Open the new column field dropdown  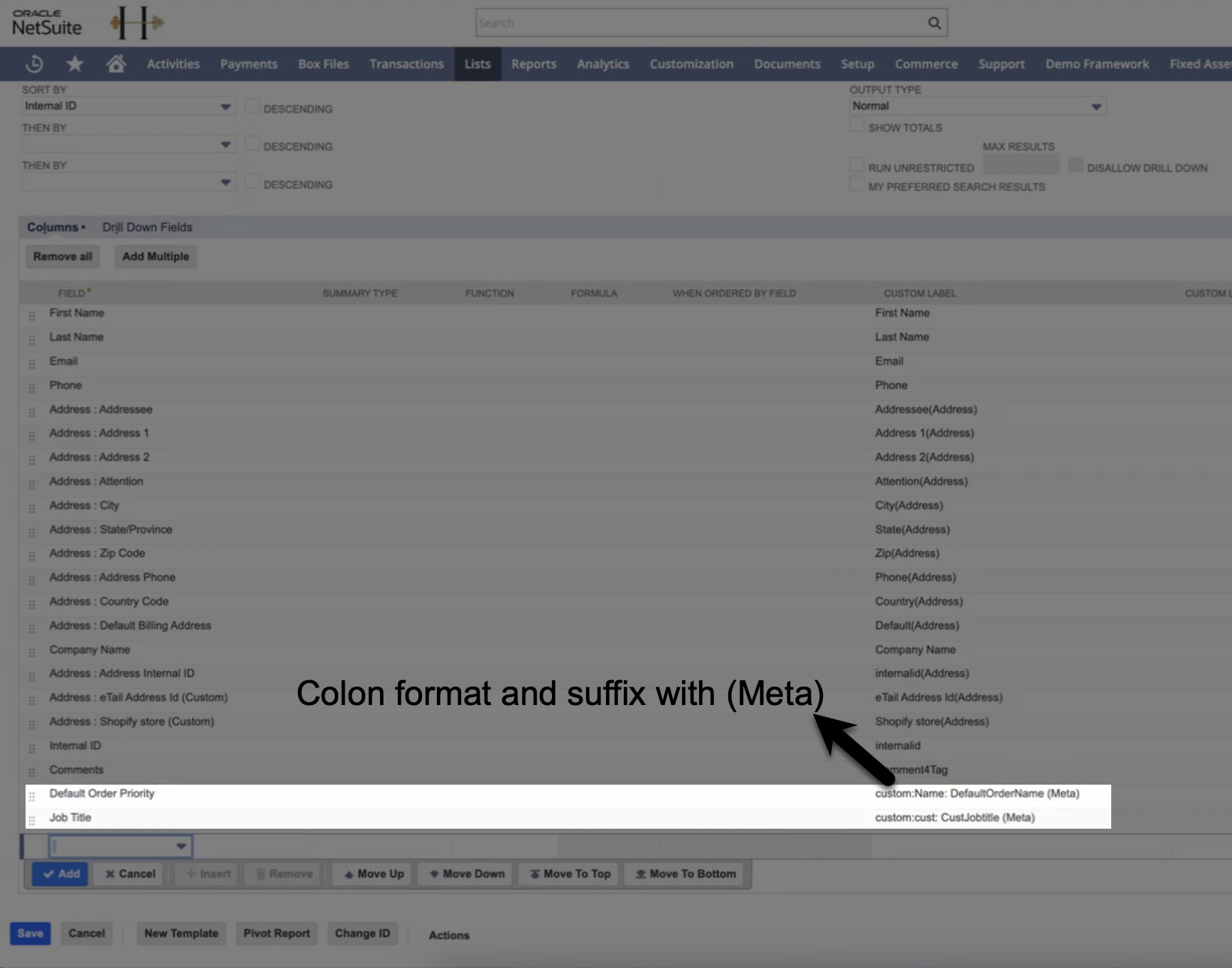(120, 846)
